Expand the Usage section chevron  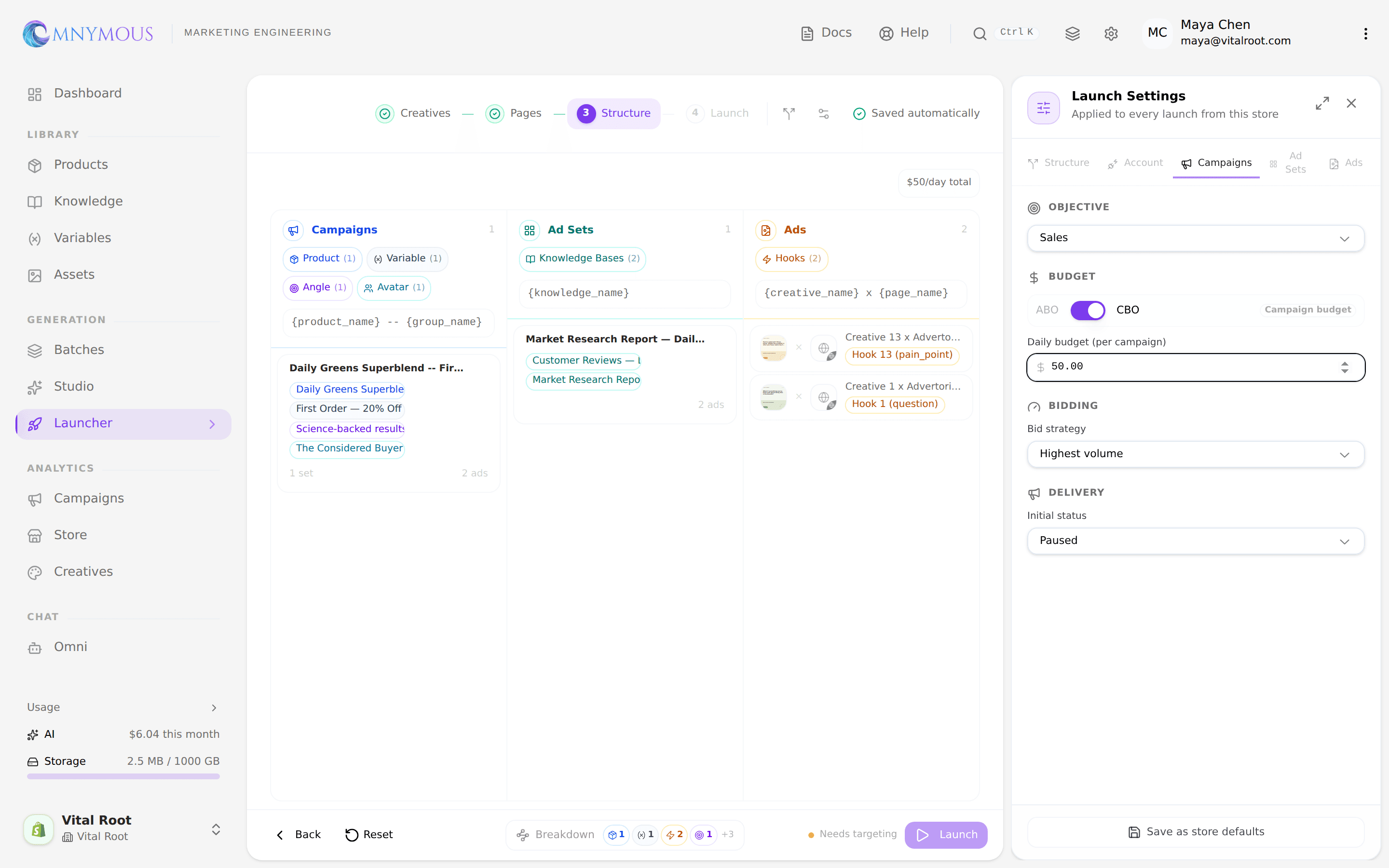(214, 708)
